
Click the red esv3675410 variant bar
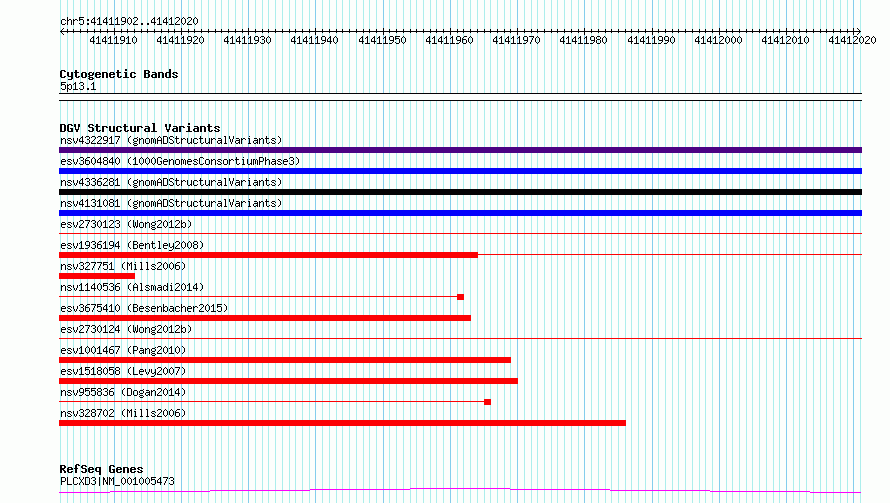click(265, 318)
